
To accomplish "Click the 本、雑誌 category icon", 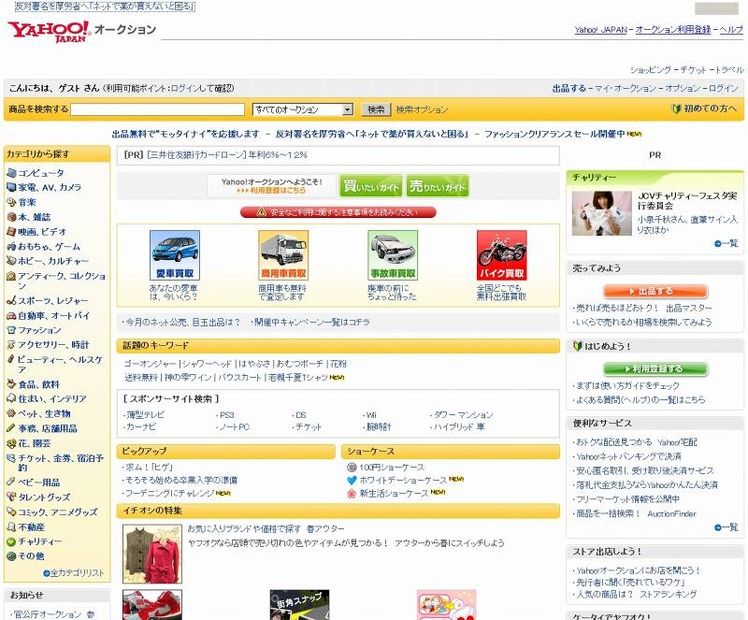I will [11, 217].
